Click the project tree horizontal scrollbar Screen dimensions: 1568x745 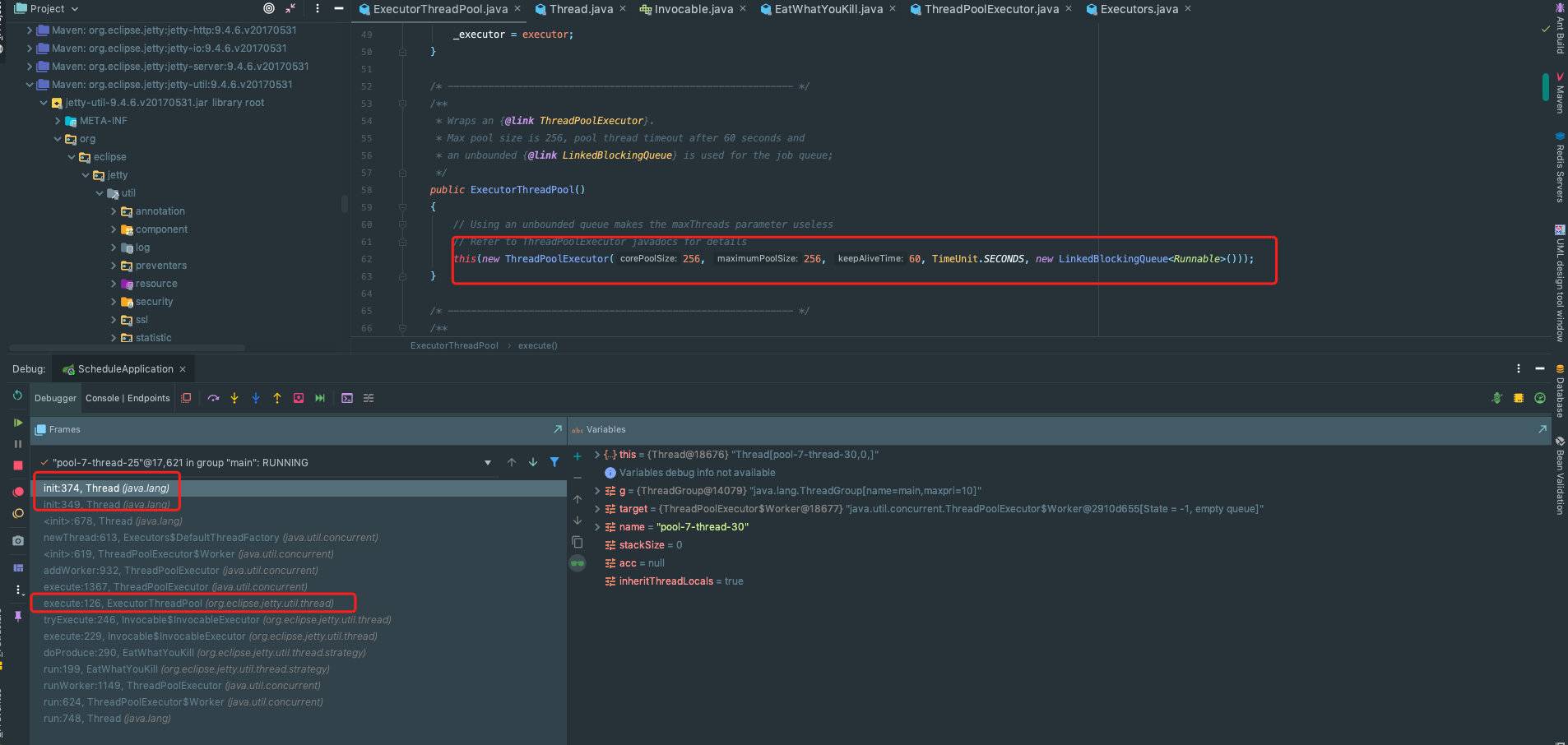(128, 348)
